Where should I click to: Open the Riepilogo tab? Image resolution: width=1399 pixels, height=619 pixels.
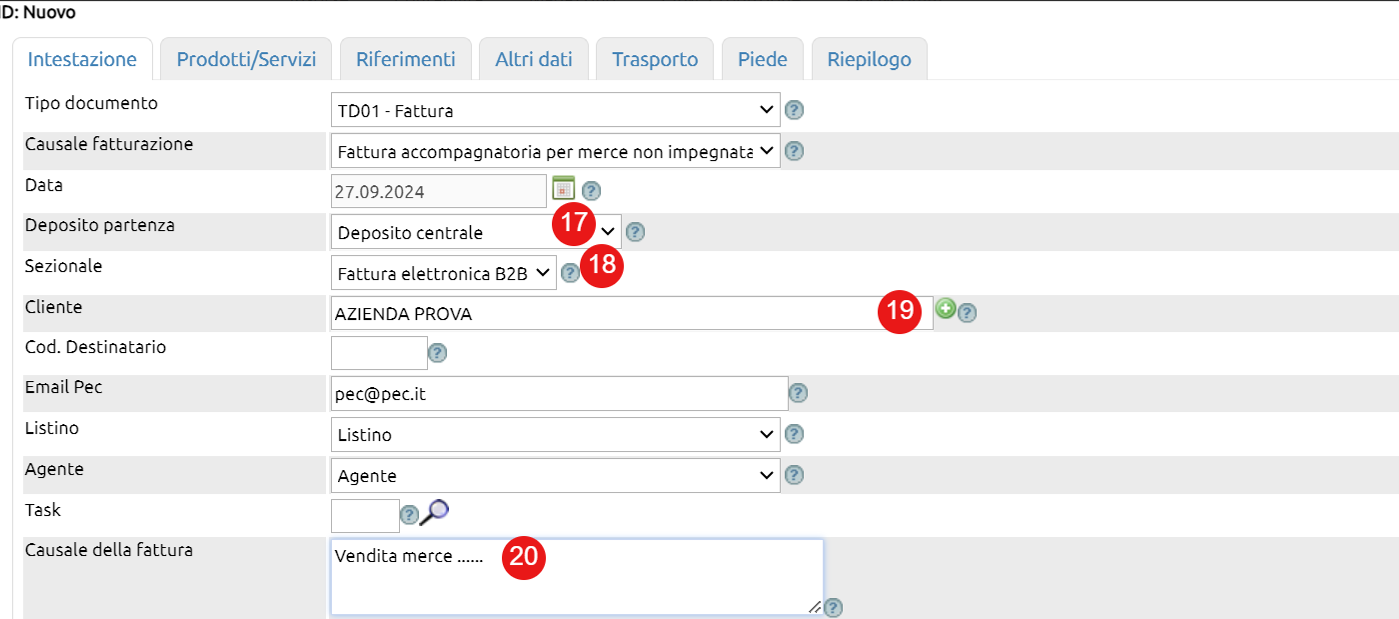[x=869, y=59]
